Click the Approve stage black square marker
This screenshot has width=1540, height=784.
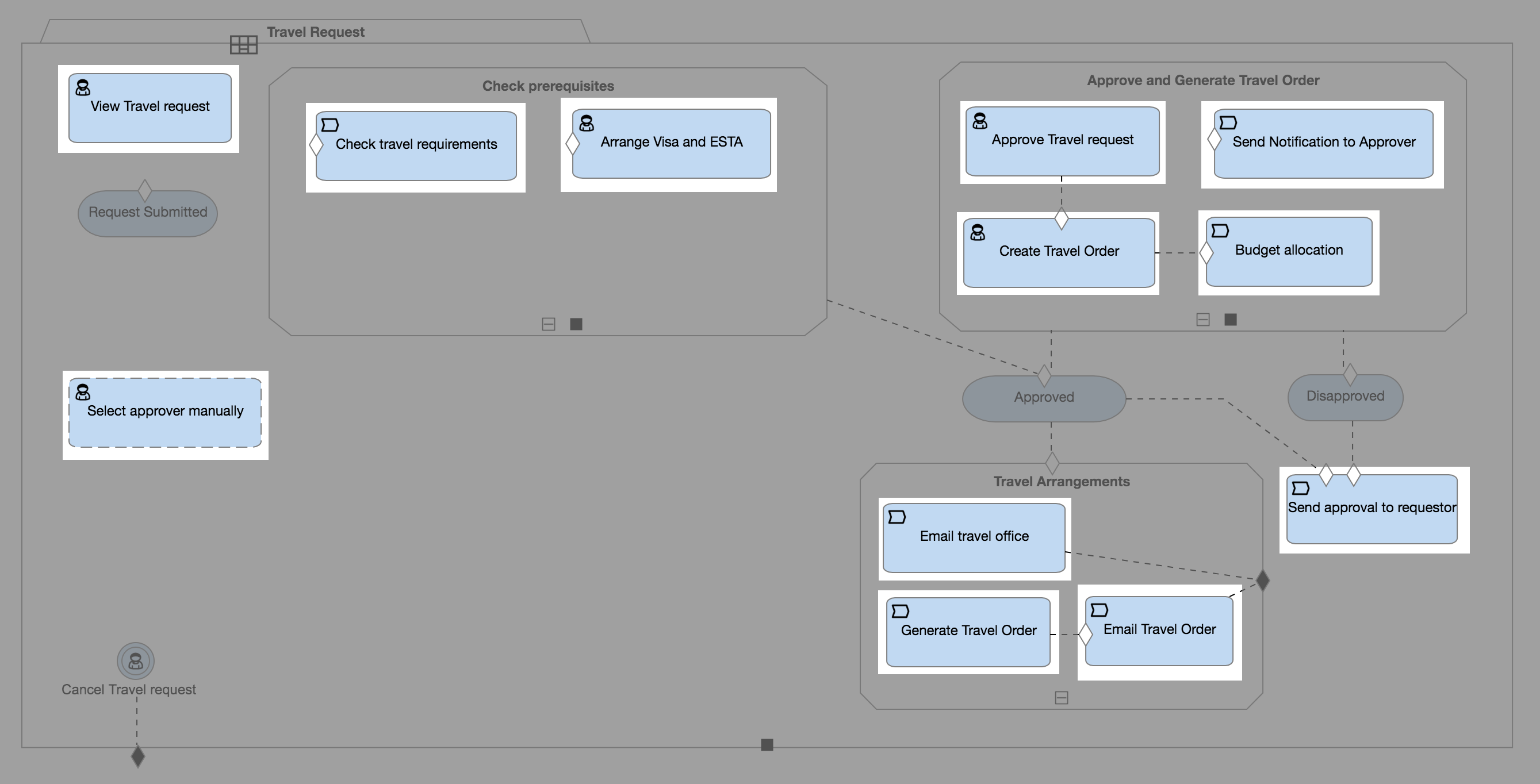pyautogui.click(x=1230, y=320)
